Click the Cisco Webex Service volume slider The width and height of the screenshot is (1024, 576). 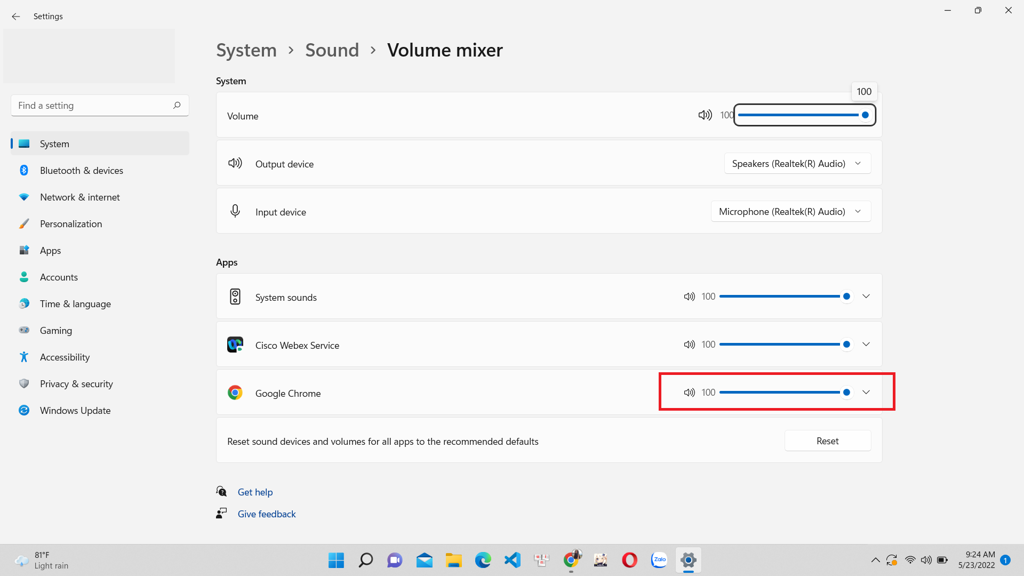(785, 344)
